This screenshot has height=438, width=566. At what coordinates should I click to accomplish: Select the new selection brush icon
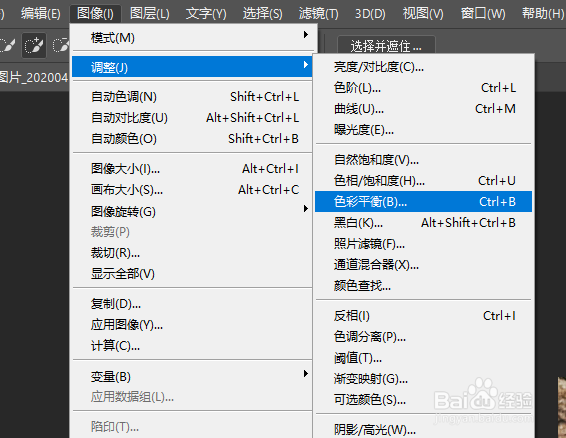click(7, 45)
